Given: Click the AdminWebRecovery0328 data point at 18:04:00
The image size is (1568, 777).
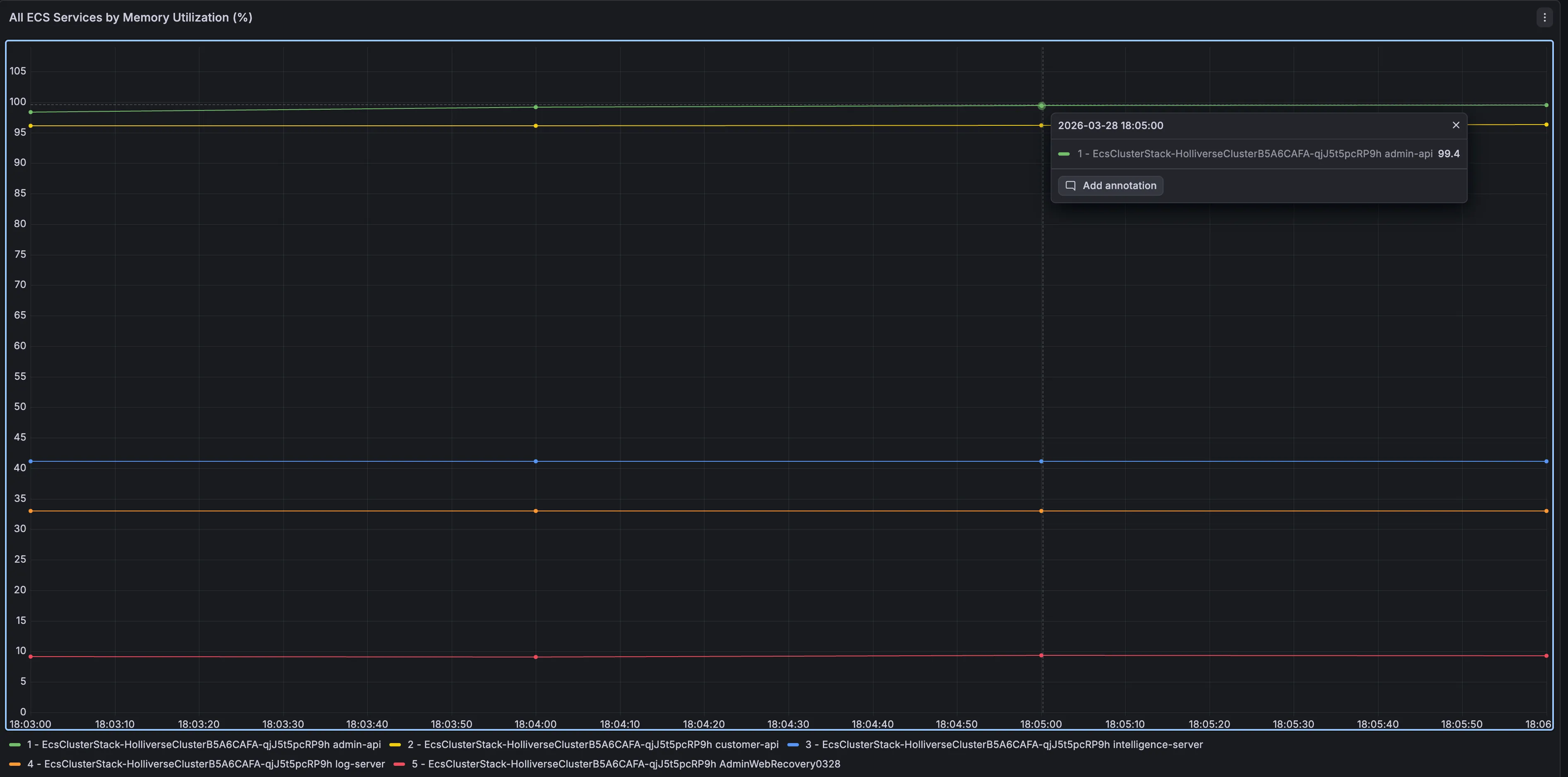Looking at the screenshot, I should 536,657.
